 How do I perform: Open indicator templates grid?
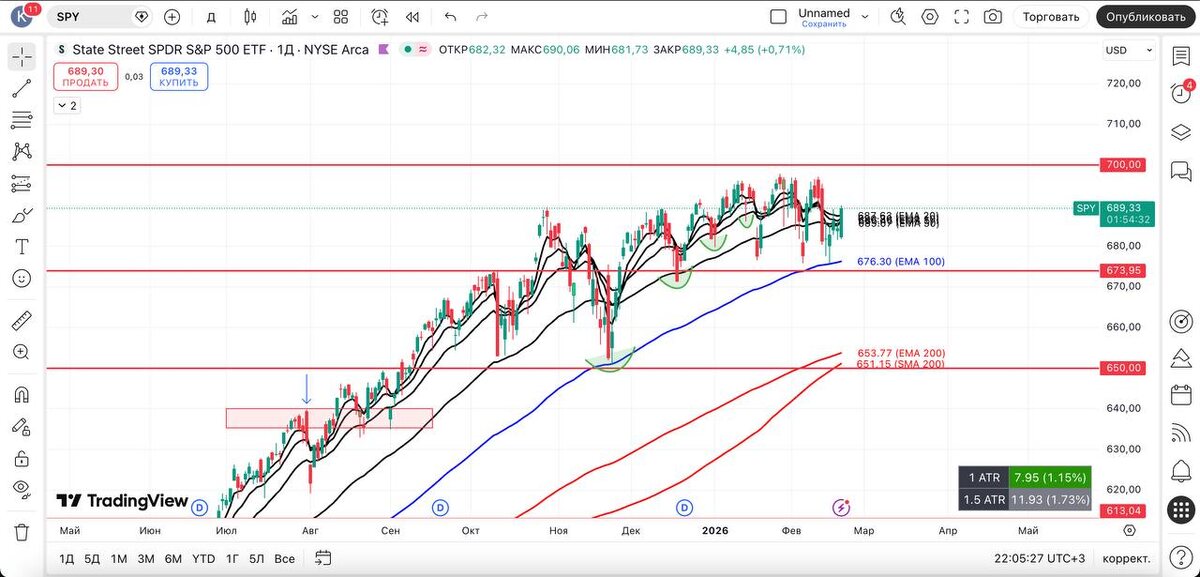341,17
